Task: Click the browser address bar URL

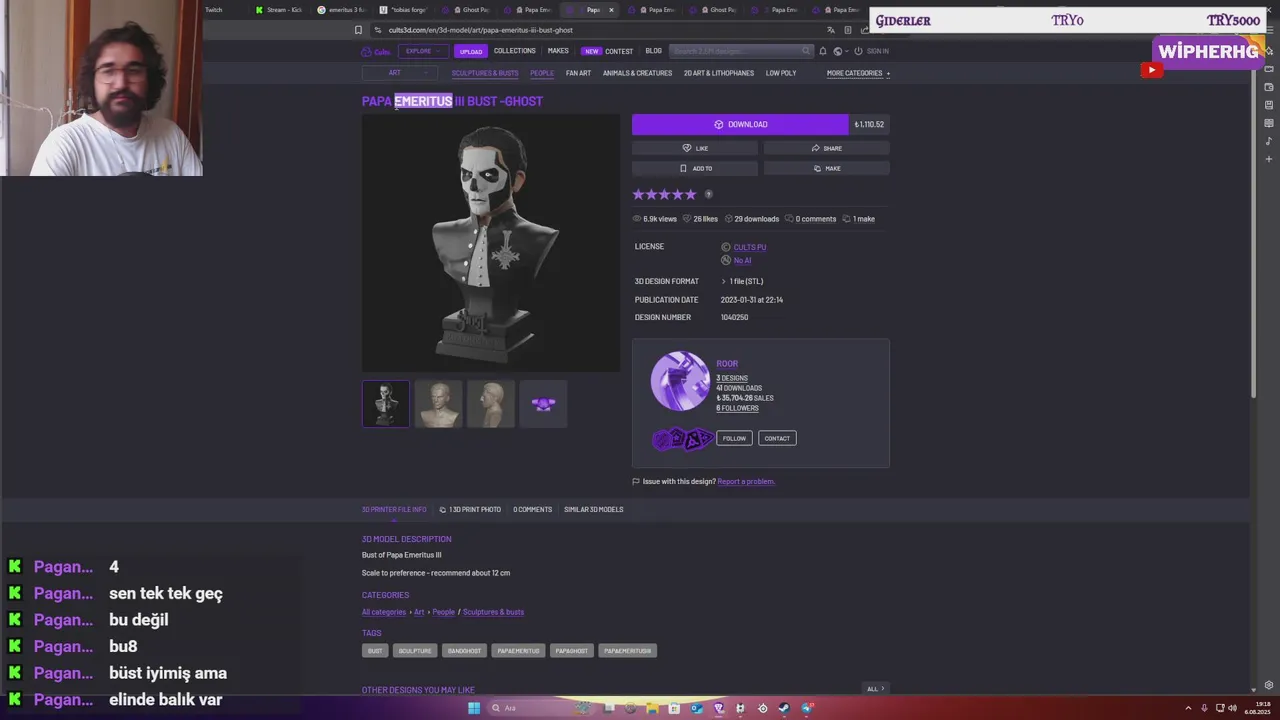Action: [480, 30]
